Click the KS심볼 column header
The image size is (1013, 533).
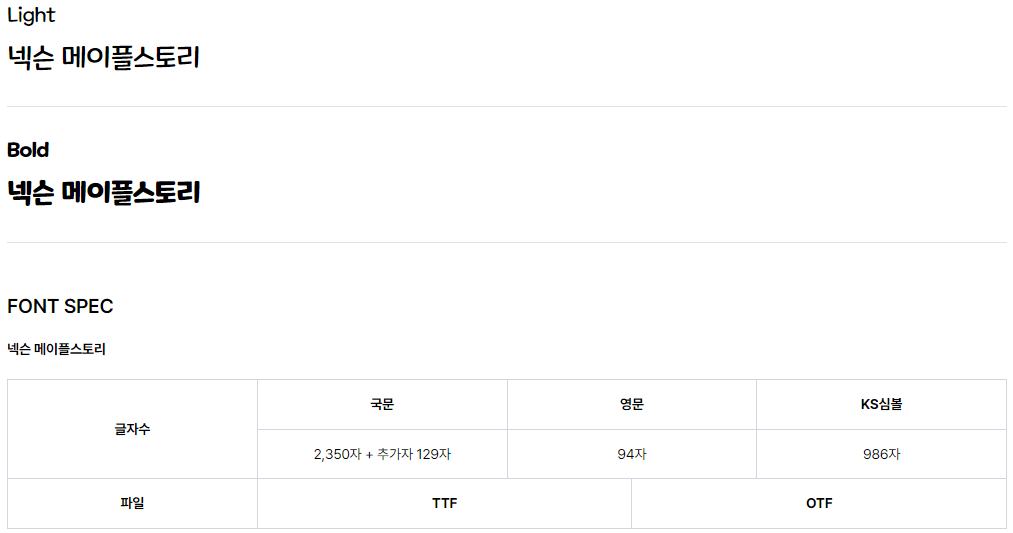881,404
